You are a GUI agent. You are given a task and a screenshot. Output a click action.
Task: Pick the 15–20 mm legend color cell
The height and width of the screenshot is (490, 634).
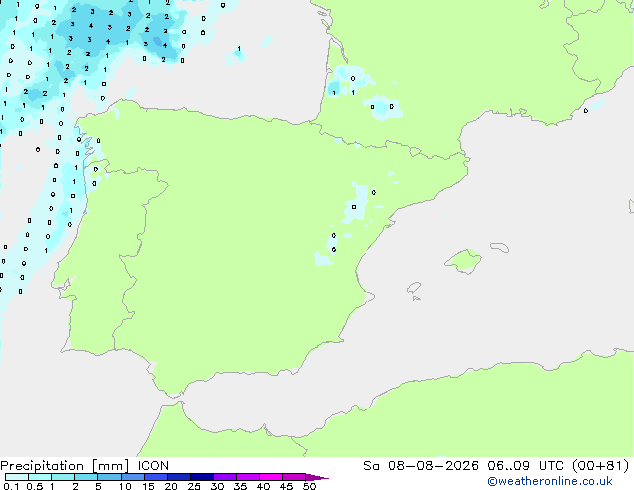point(155,477)
